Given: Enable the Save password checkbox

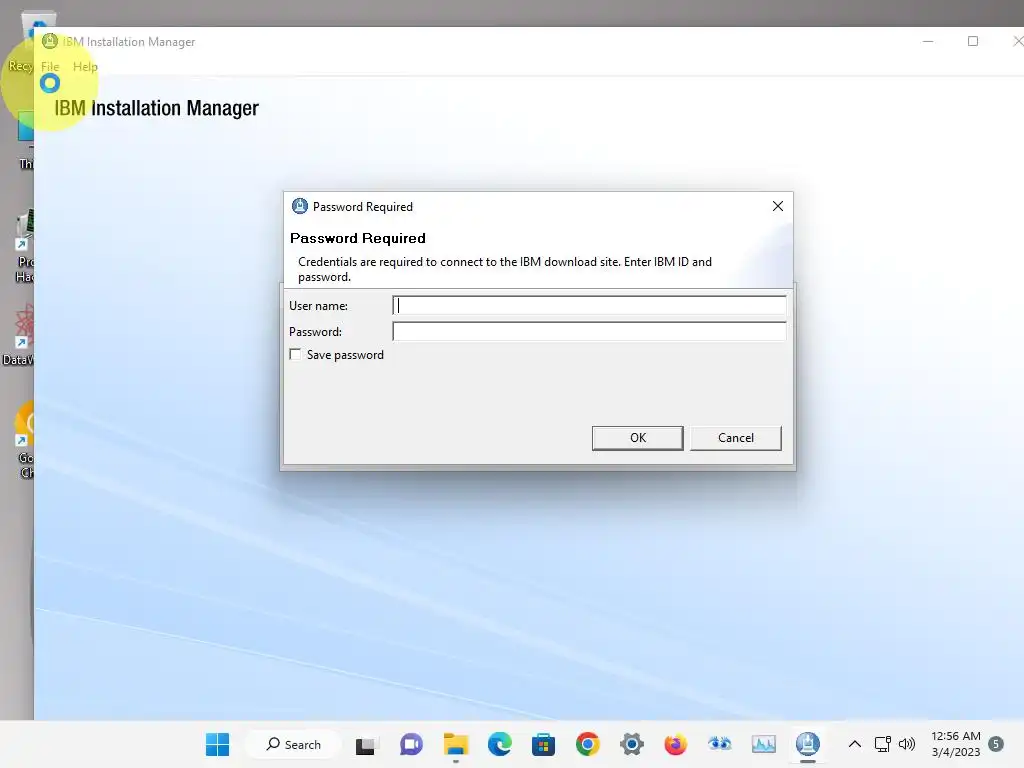Looking at the screenshot, I should click(295, 355).
